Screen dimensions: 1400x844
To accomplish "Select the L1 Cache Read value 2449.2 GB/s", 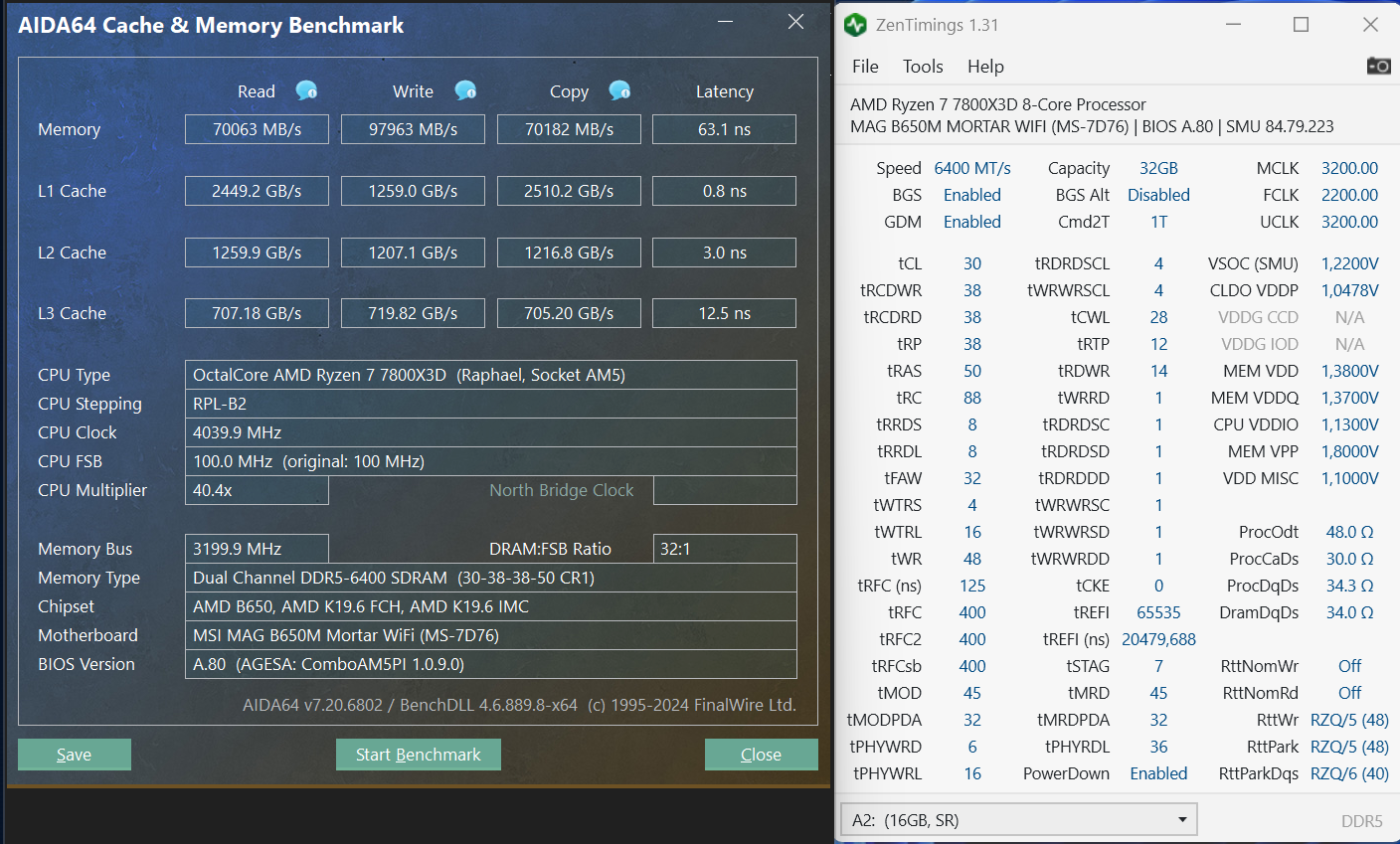I will (257, 191).
